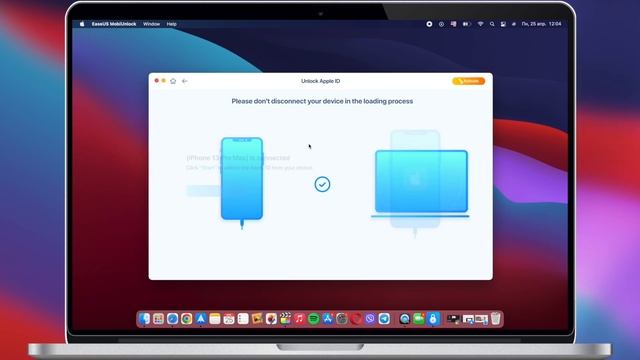Launch Google Chrome from the Dock
Viewport: 640px width, 360px height.
pyautogui.click(x=187, y=319)
